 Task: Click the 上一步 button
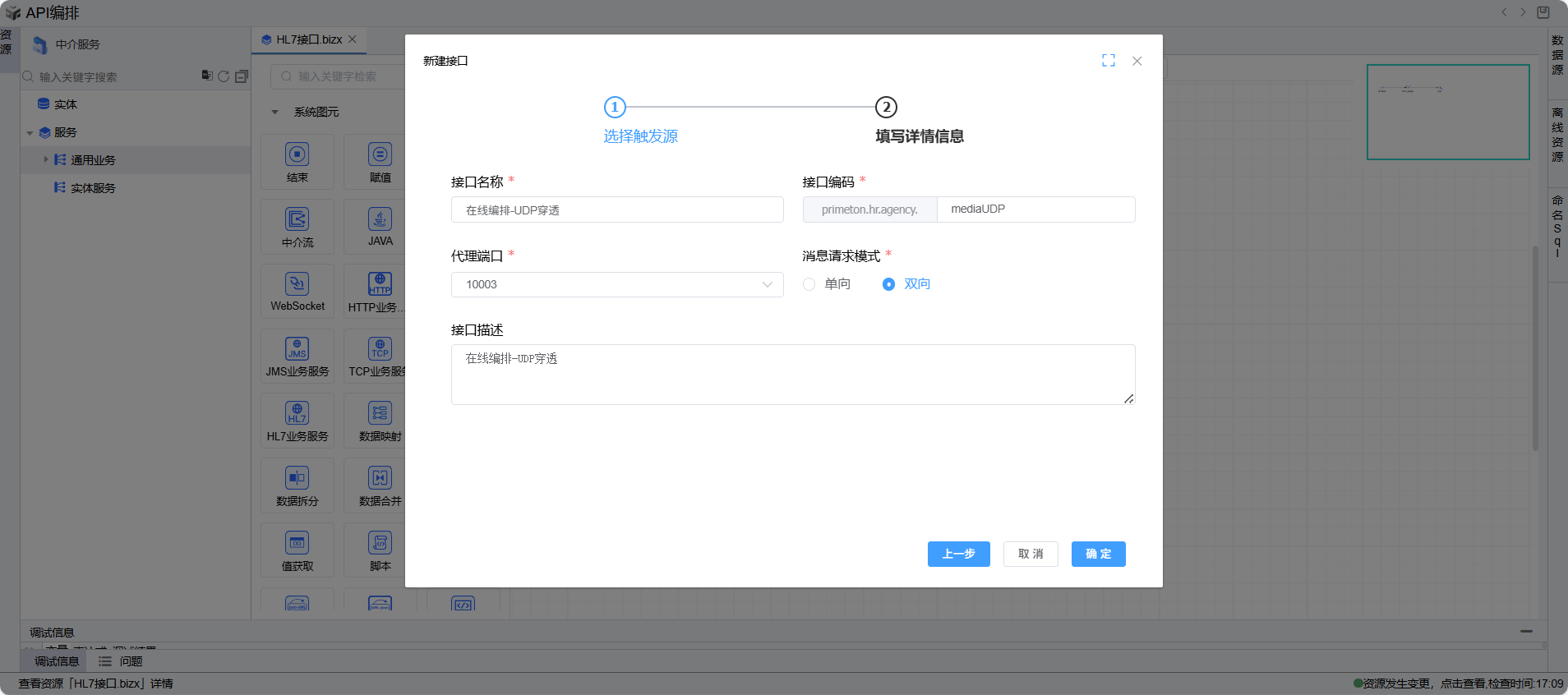[x=958, y=554]
